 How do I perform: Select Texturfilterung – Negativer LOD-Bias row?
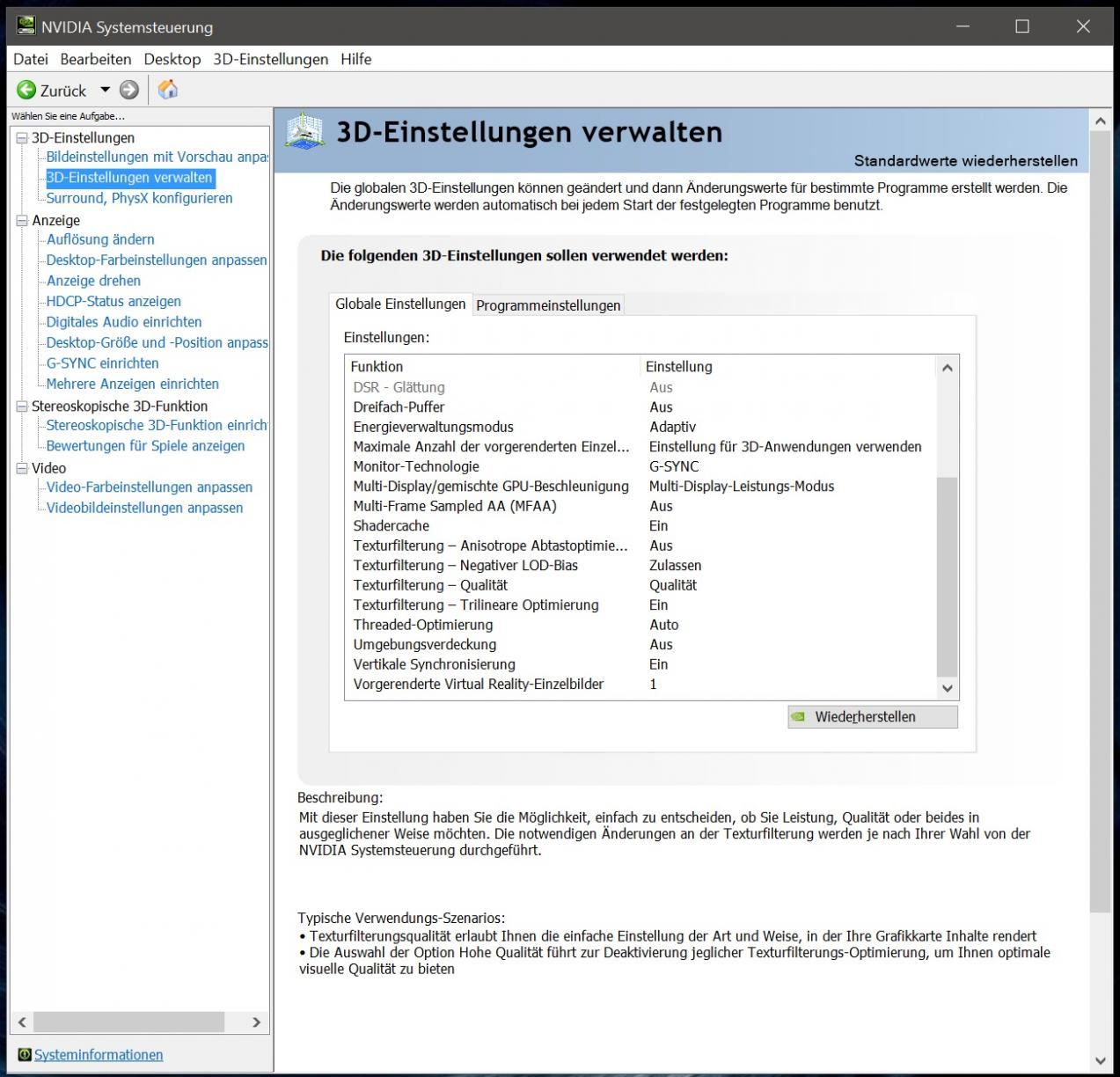641,566
